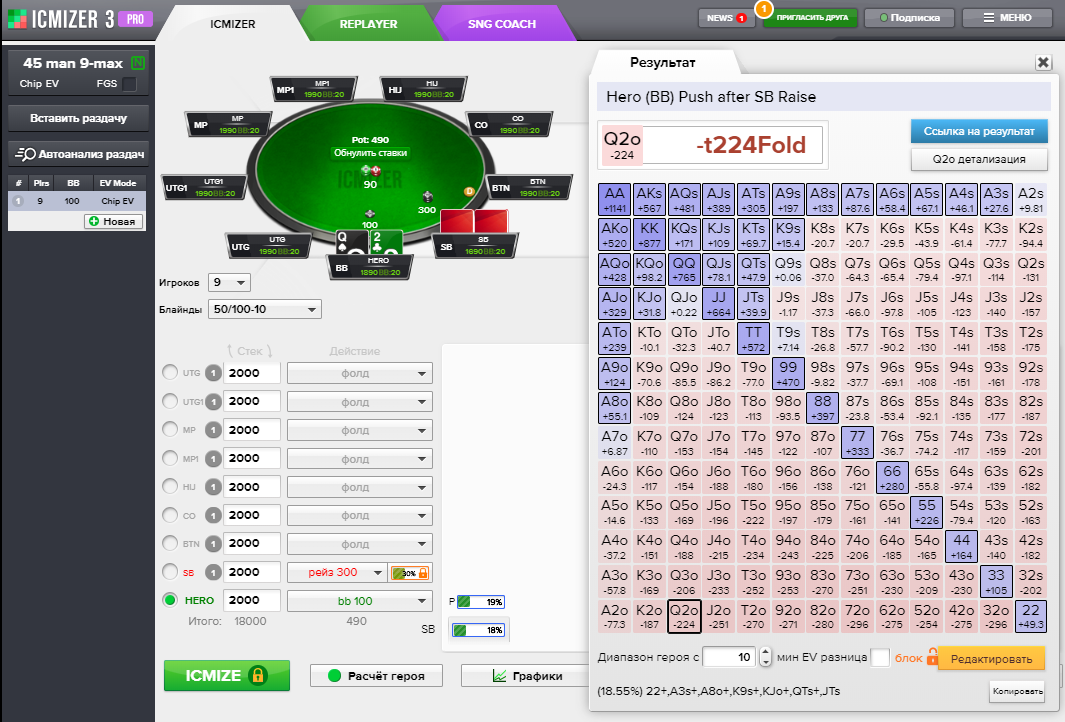Click the Ссылка на результат button
1065x722 pixels.
point(979,131)
